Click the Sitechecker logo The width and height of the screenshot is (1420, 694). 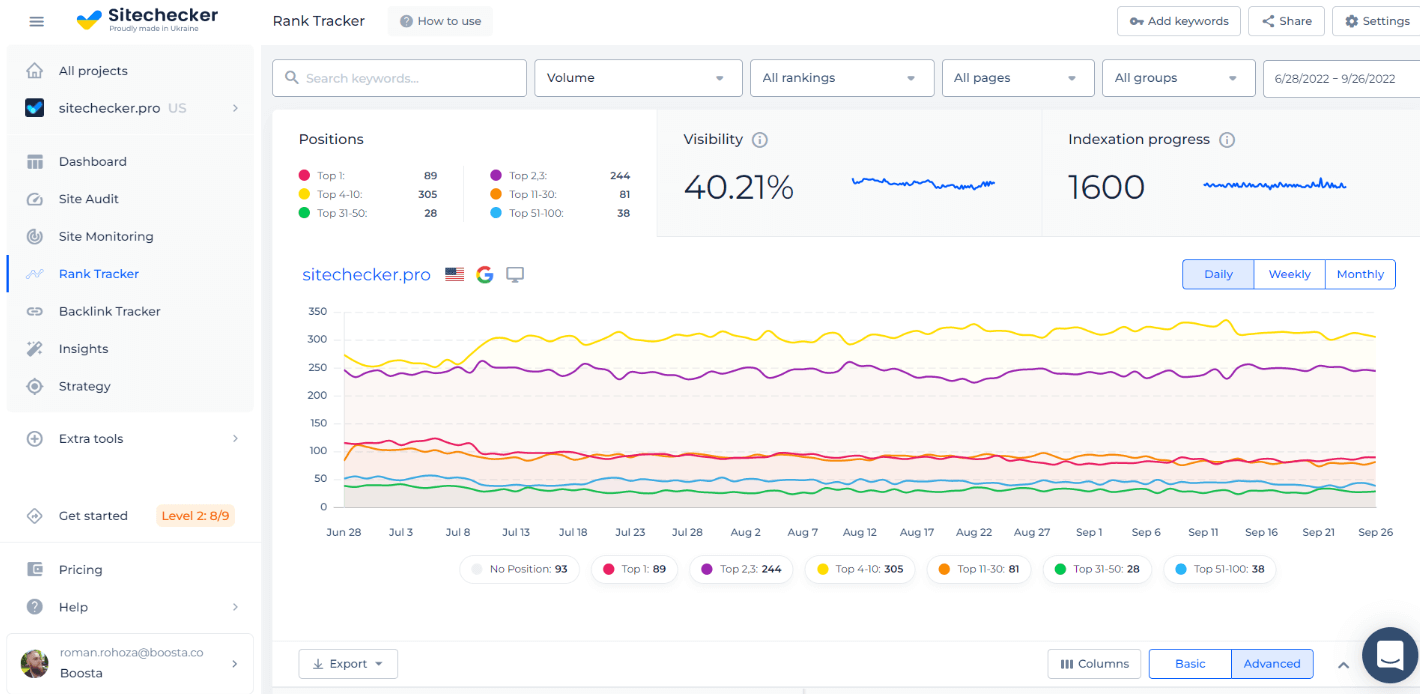(147, 19)
